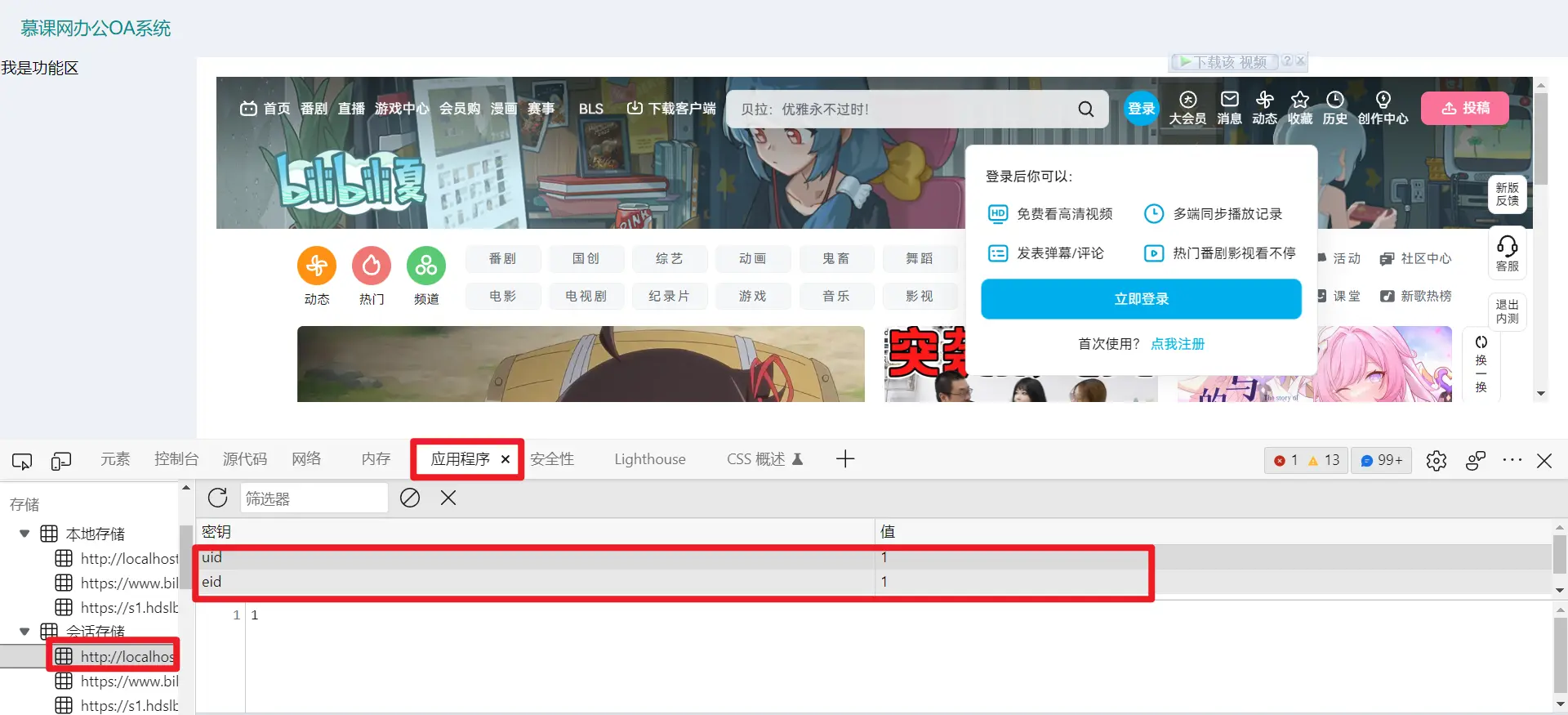Click the orange 动态 circle icon
1568x715 pixels.
pyautogui.click(x=317, y=266)
